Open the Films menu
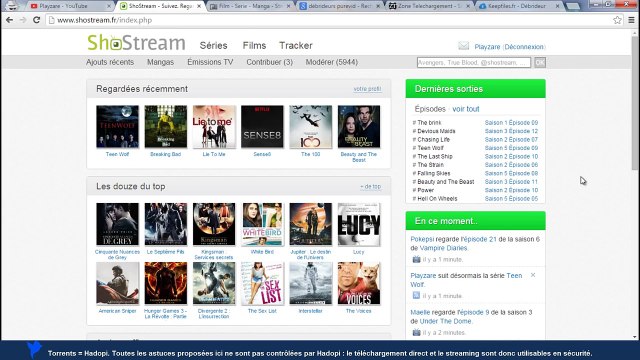This screenshot has height=360, width=640. point(254,46)
